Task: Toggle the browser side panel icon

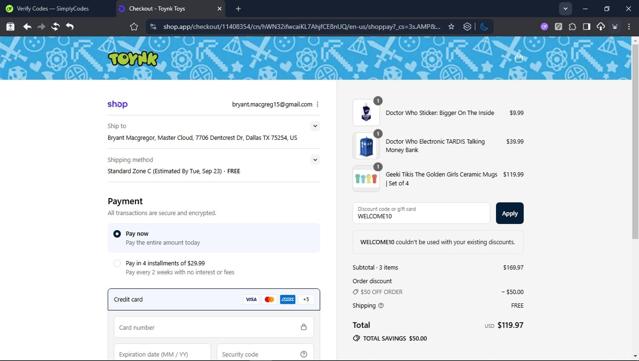Action: pyautogui.click(x=586, y=26)
